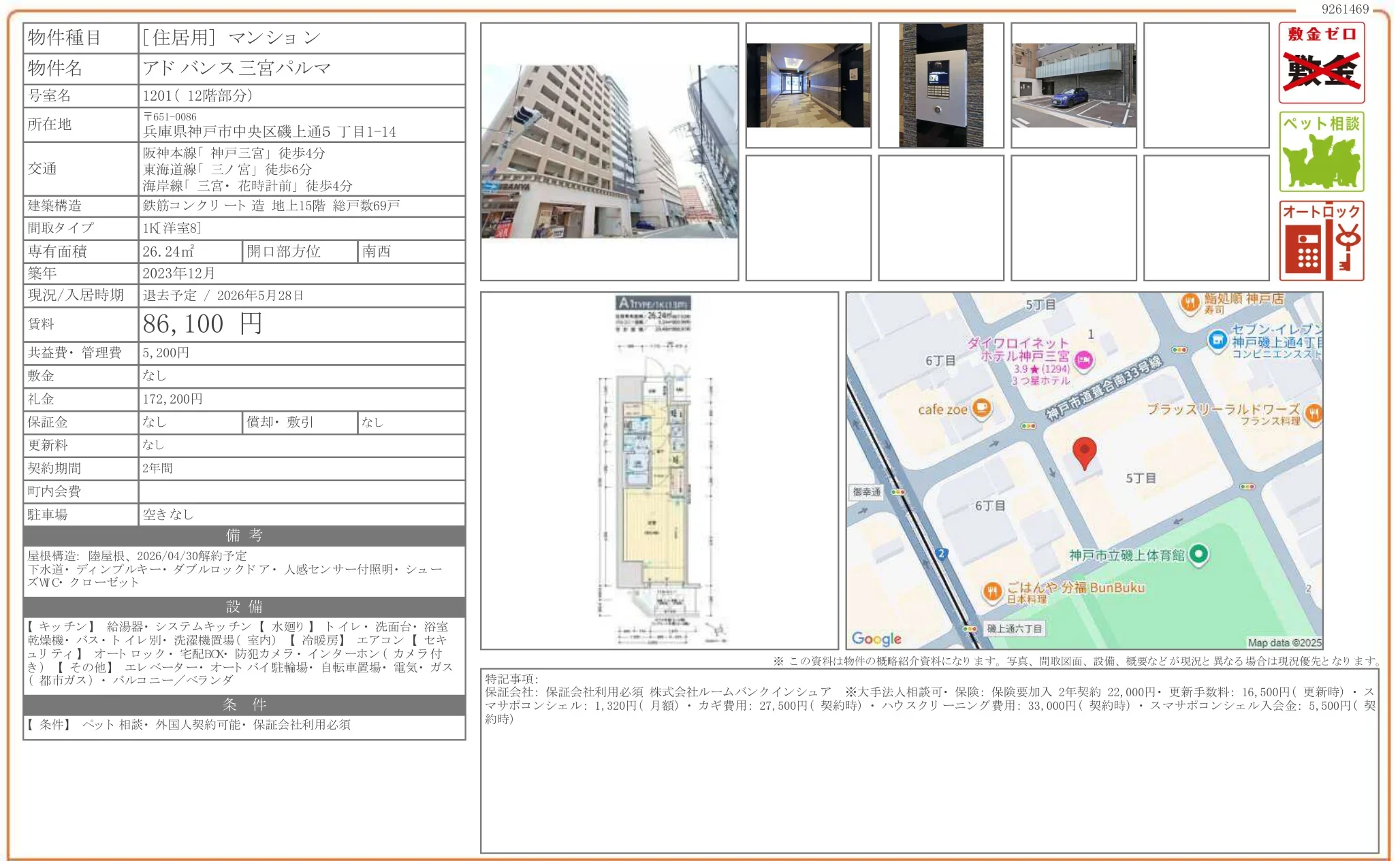Open the main building exterior photo

[x=609, y=152]
